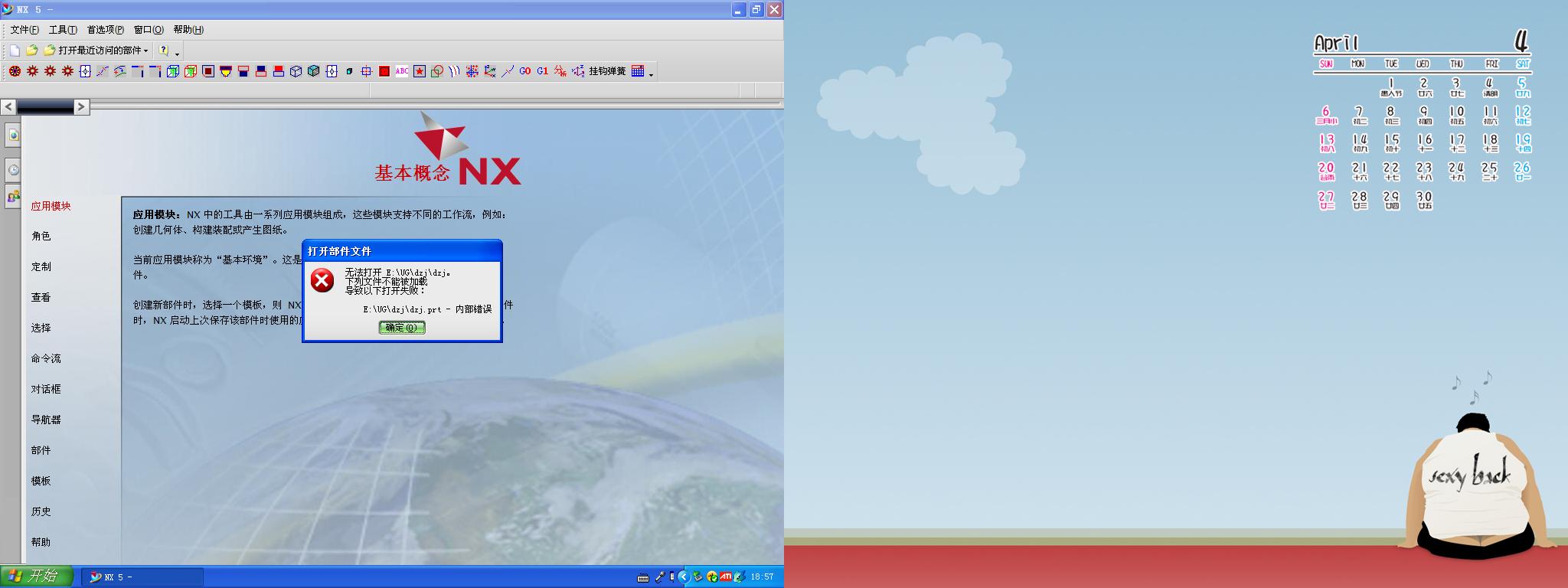Screen dimensions: 1568x588
Task: Click the Windows 开始 Start button
Action: 37,577
